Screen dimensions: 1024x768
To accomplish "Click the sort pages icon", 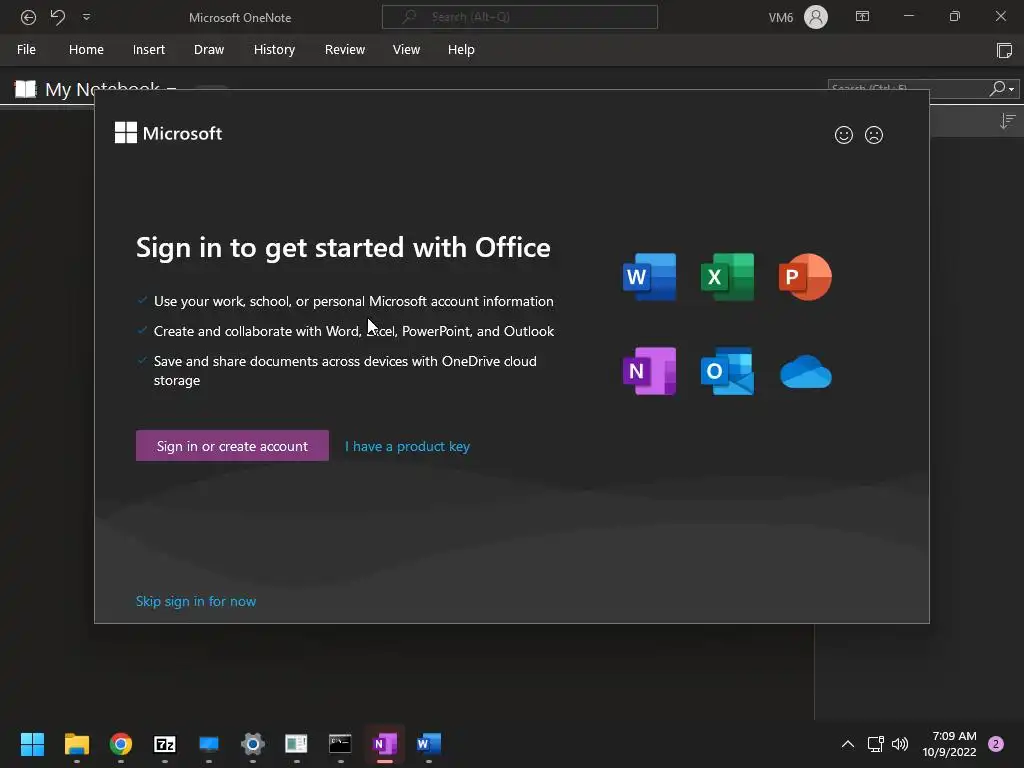I will 1008,121.
